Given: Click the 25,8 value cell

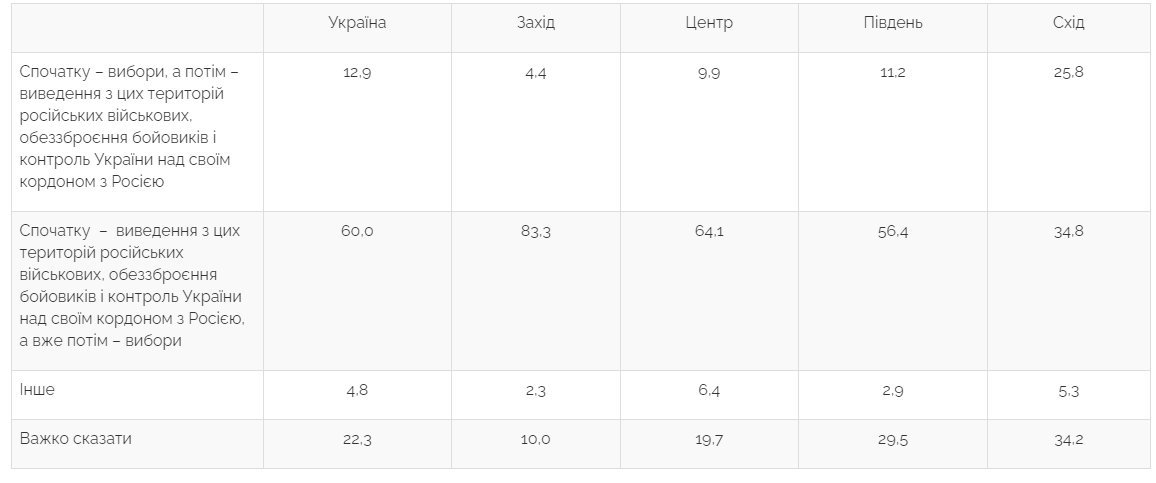Looking at the screenshot, I should coord(1068,73).
